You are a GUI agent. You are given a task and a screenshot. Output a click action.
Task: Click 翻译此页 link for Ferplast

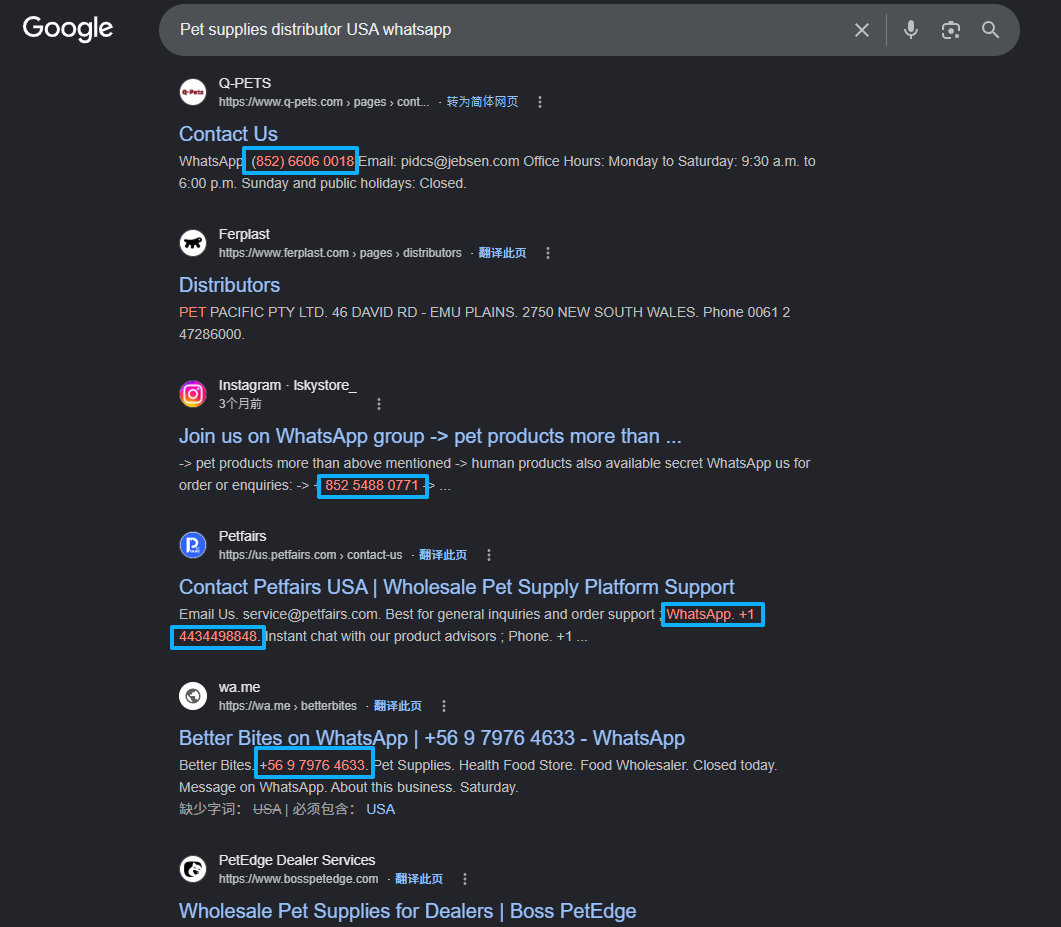[502, 253]
